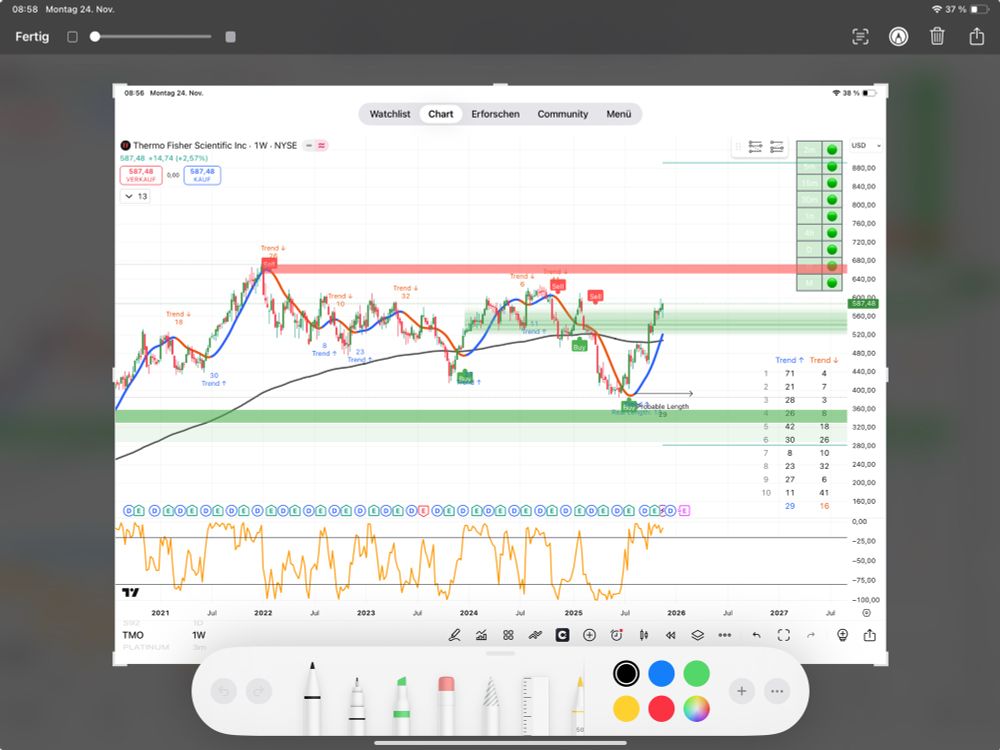Open the drawing tools pencil icon
This screenshot has height=750, width=1000.
point(455,635)
